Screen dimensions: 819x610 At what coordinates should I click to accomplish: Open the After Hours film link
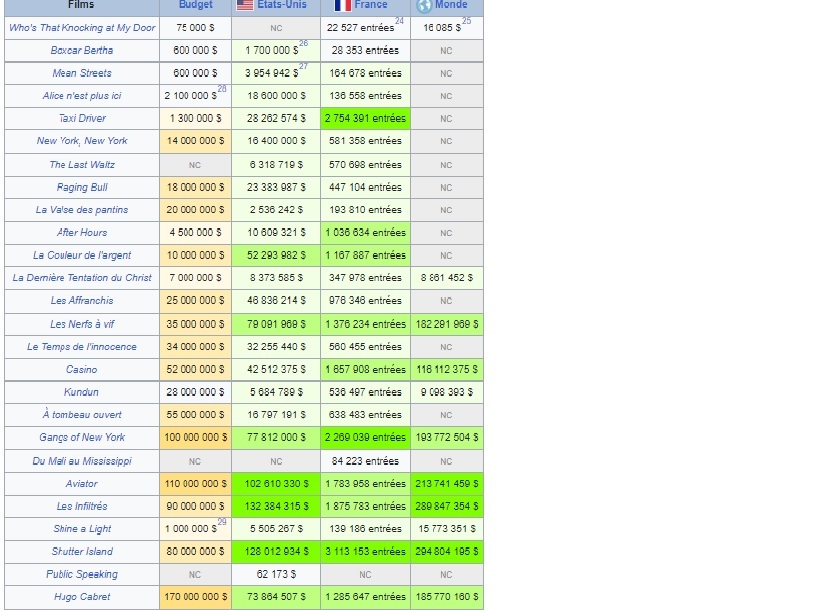click(x=82, y=232)
